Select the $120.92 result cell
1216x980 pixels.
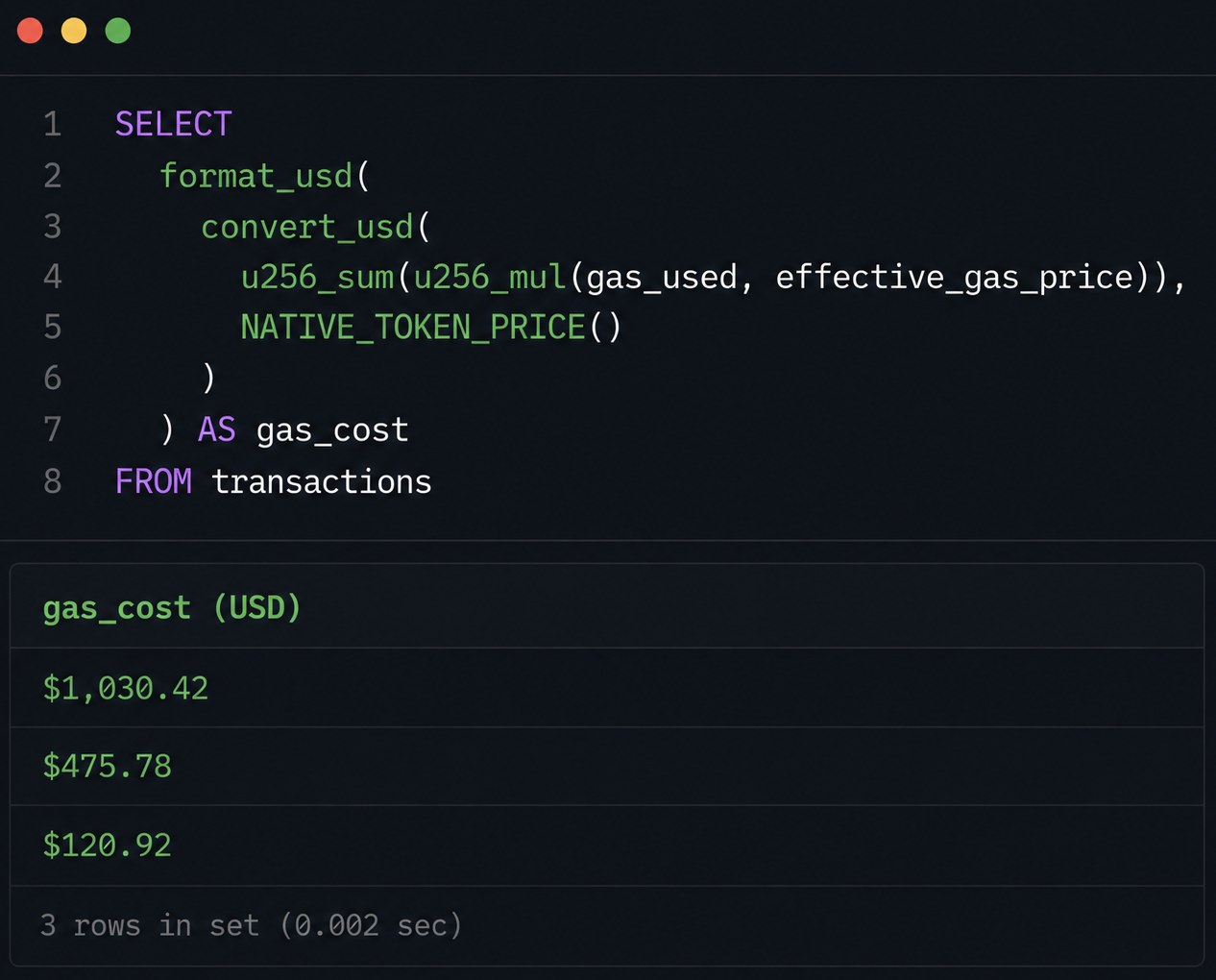tap(607, 845)
